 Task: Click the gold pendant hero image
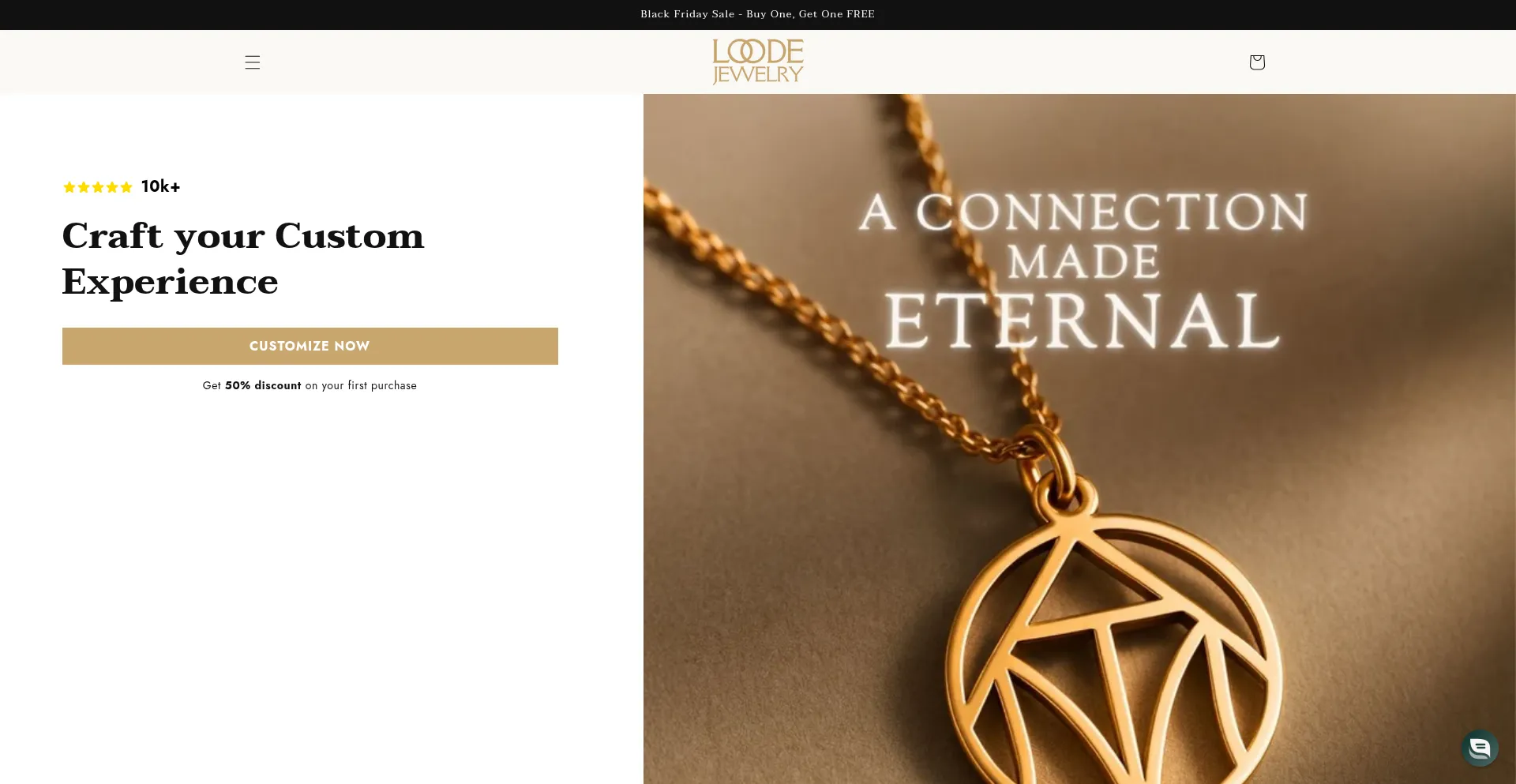(1079, 439)
